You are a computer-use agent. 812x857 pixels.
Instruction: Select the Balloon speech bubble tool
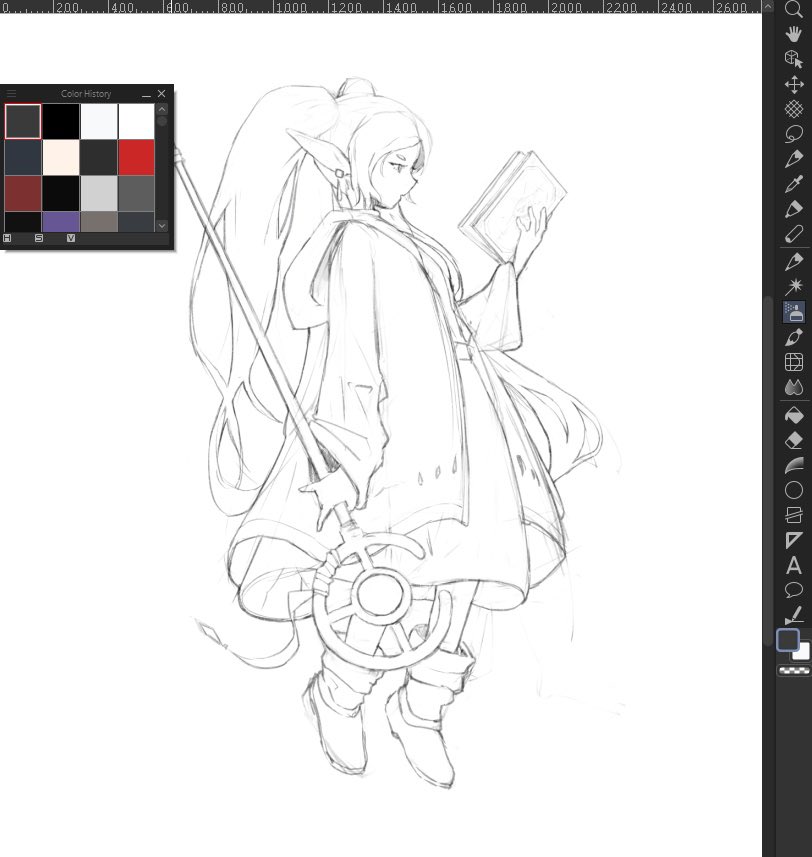coord(793,590)
